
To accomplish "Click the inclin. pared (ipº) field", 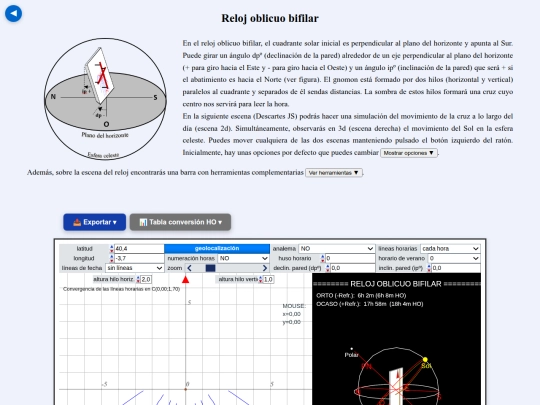I will point(456,268).
